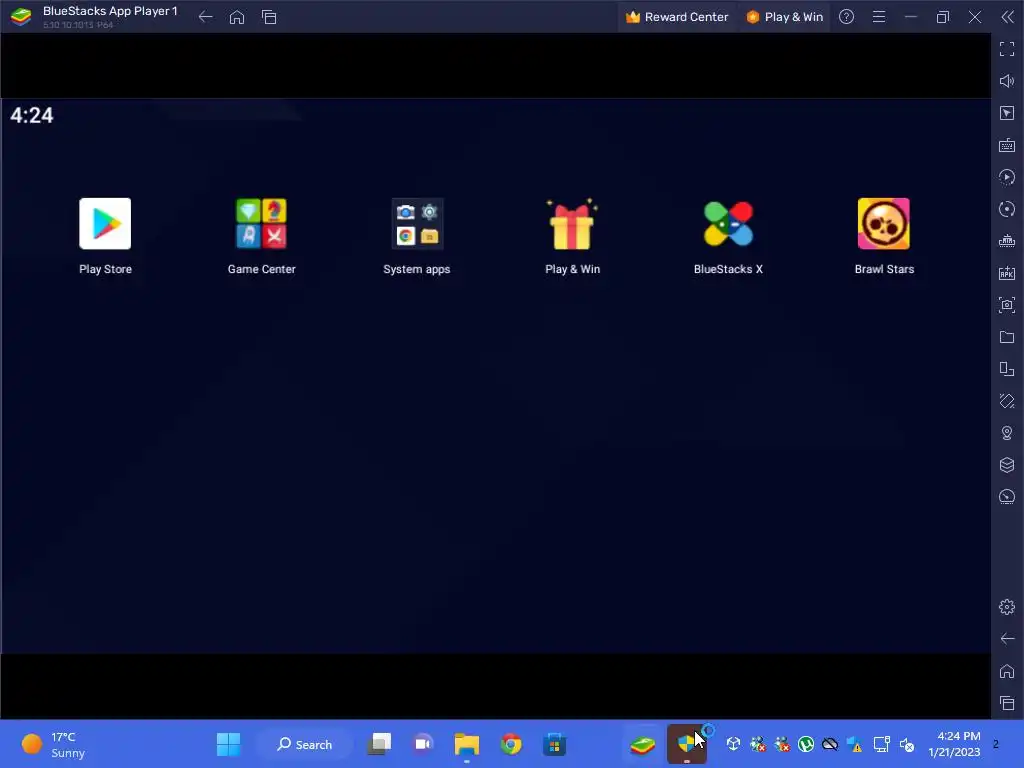Open Microsoft Store from the taskbar
The width and height of the screenshot is (1024, 768).
tap(554, 744)
